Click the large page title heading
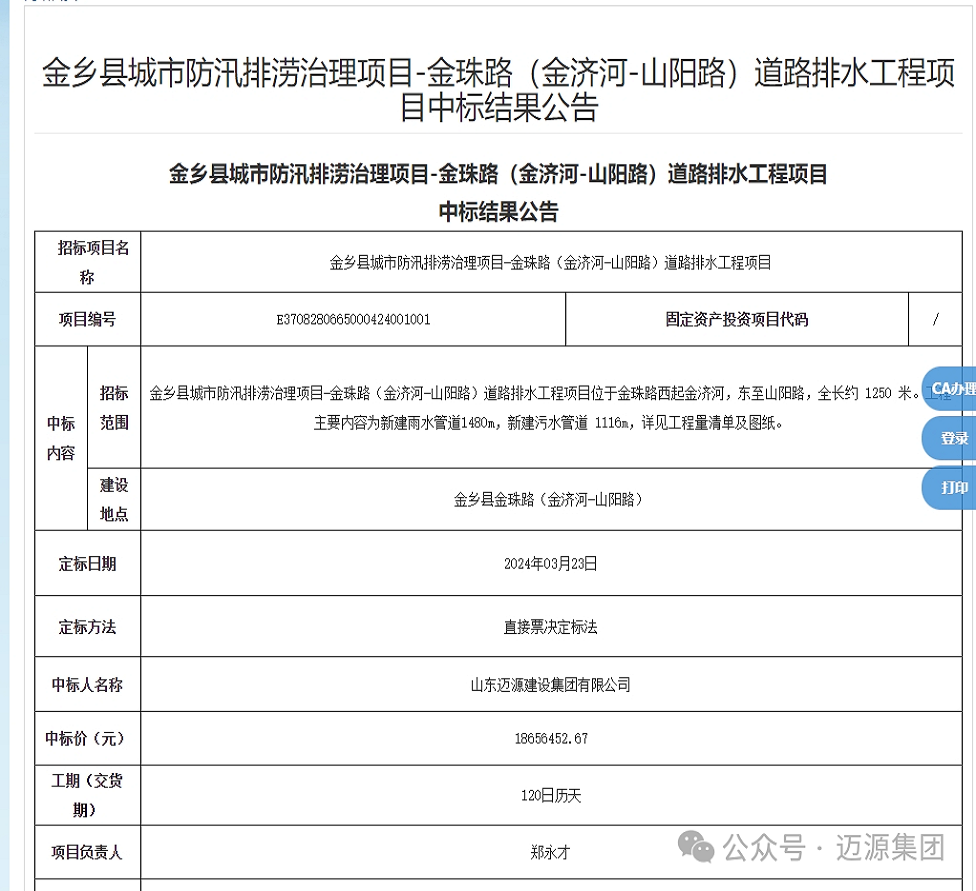Viewport: 976px width, 891px height. click(x=499, y=90)
